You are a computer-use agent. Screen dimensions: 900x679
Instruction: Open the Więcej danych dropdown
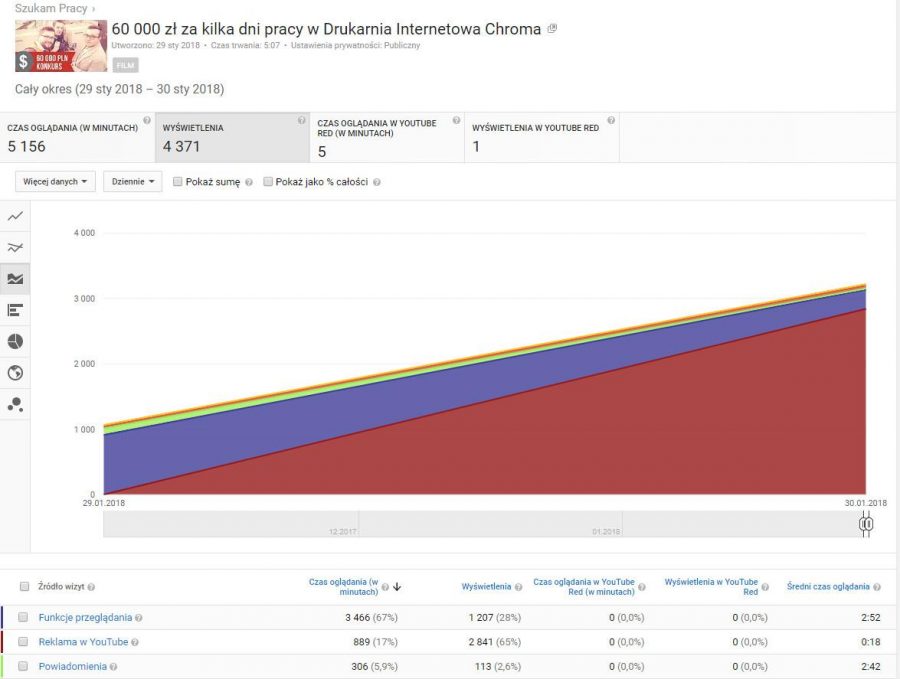click(x=56, y=182)
